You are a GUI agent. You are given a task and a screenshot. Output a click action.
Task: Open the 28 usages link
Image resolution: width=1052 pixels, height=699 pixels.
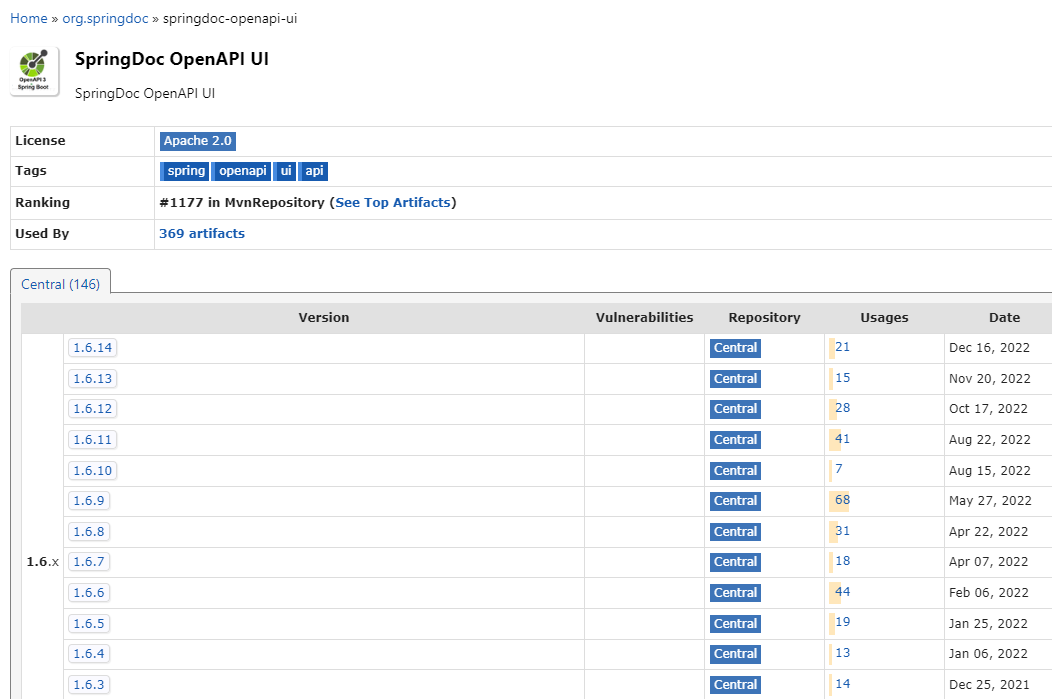tap(843, 409)
